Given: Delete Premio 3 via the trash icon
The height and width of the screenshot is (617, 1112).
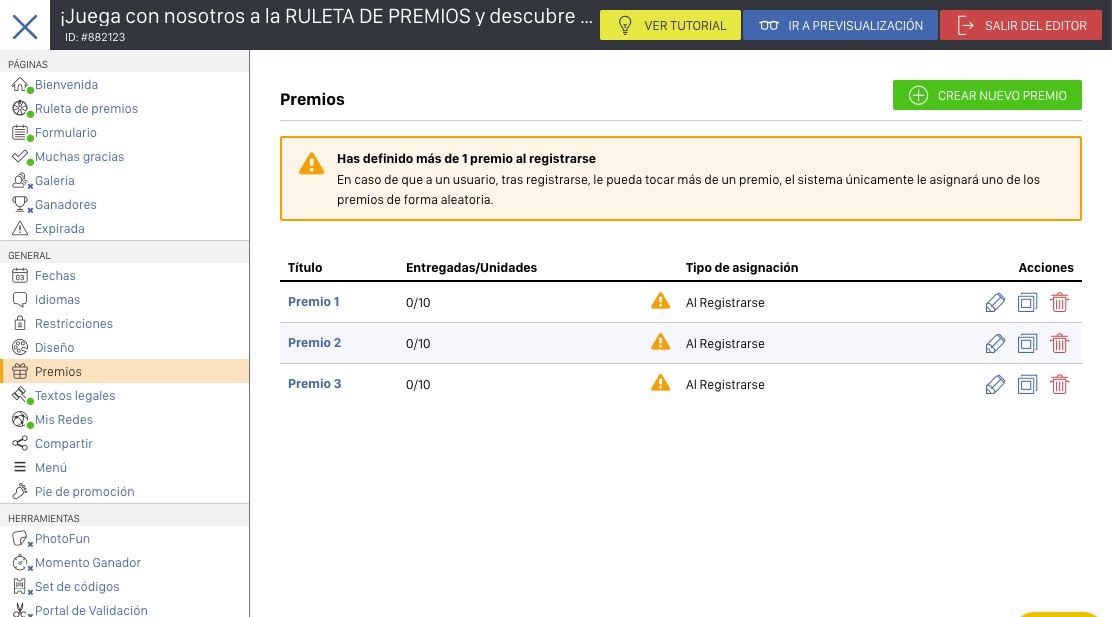Looking at the screenshot, I should (x=1059, y=384).
